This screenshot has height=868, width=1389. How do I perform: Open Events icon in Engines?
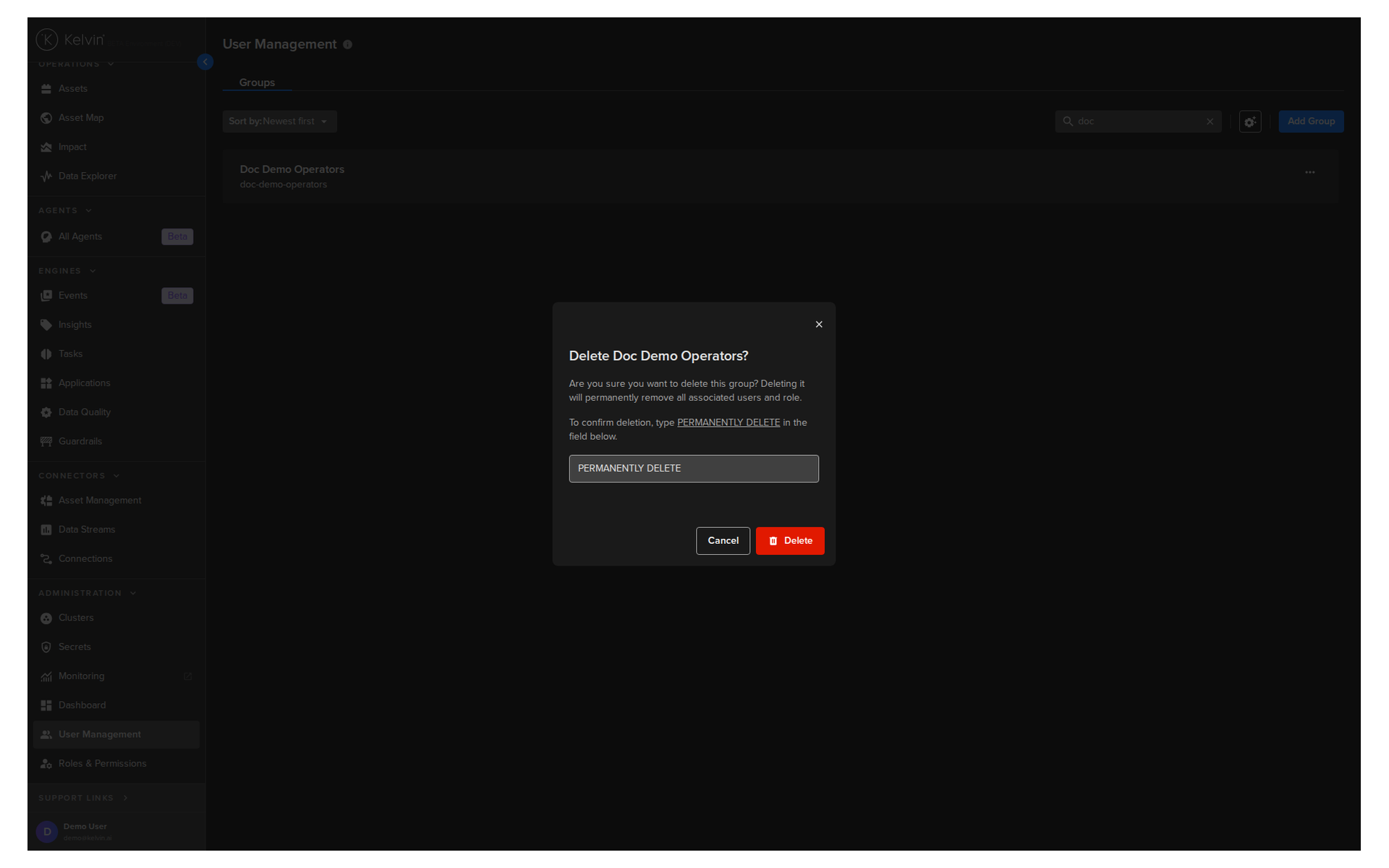pyautogui.click(x=46, y=296)
